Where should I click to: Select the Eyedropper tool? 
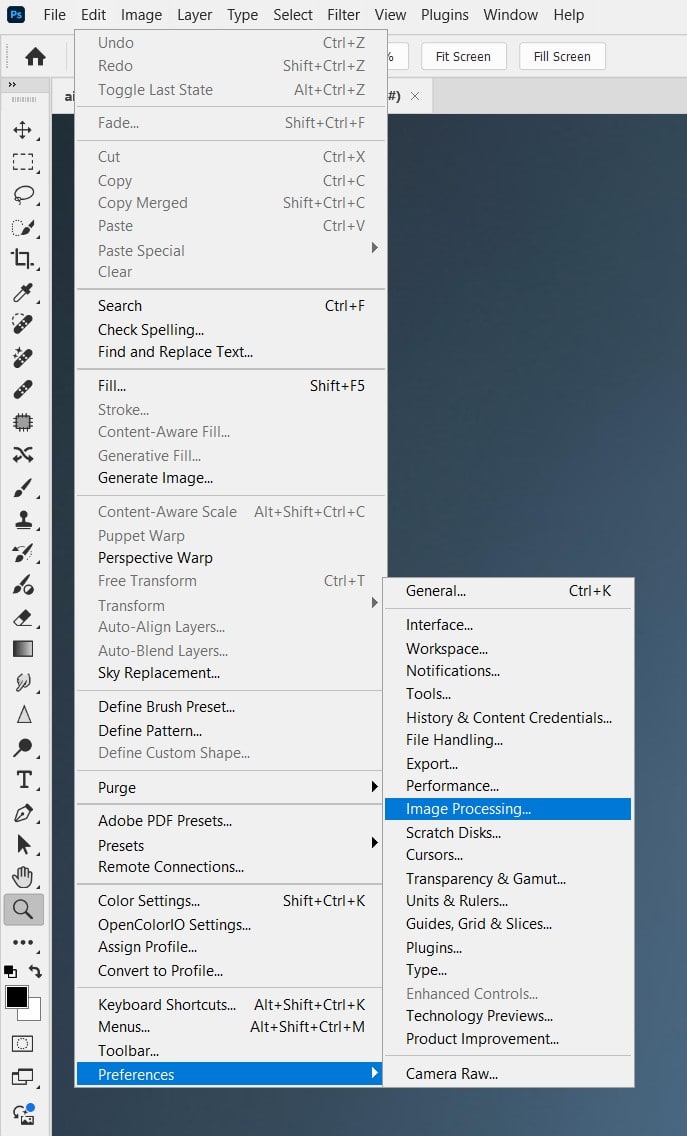23,292
